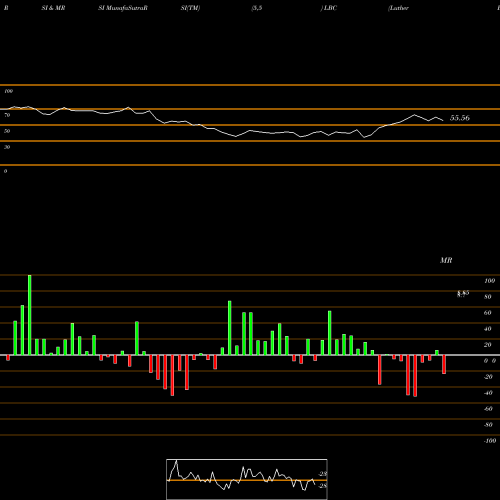500x500 pixels.
Task: Click the 40 label on MR right axis
Action: pyautogui.click(x=488, y=329)
